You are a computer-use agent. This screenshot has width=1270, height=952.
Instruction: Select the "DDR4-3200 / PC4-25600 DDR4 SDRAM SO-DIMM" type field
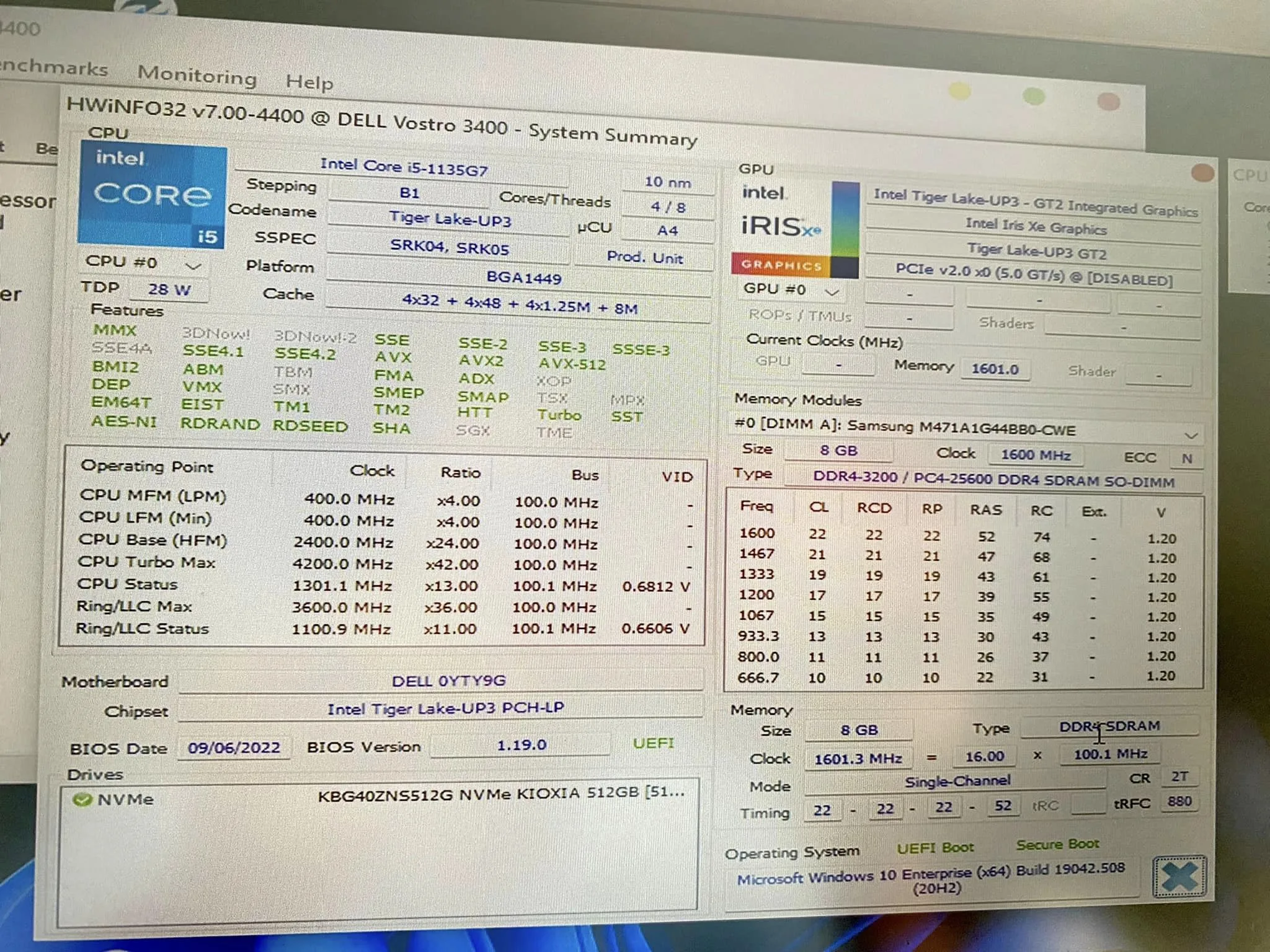pos(993,479)
